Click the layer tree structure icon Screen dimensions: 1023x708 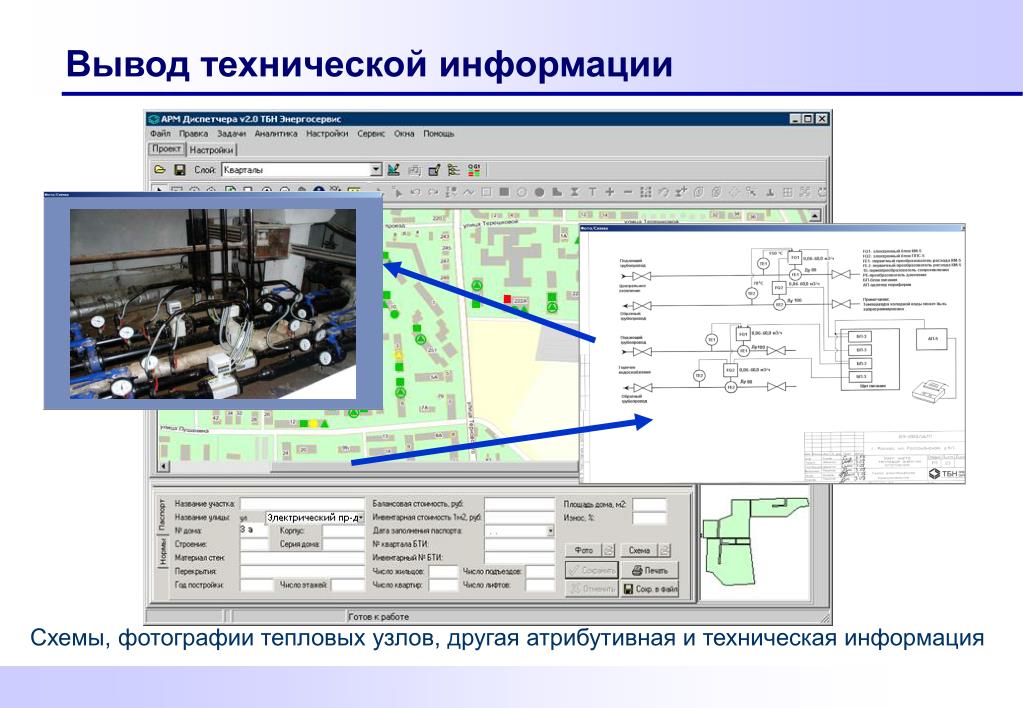point(454,170)
